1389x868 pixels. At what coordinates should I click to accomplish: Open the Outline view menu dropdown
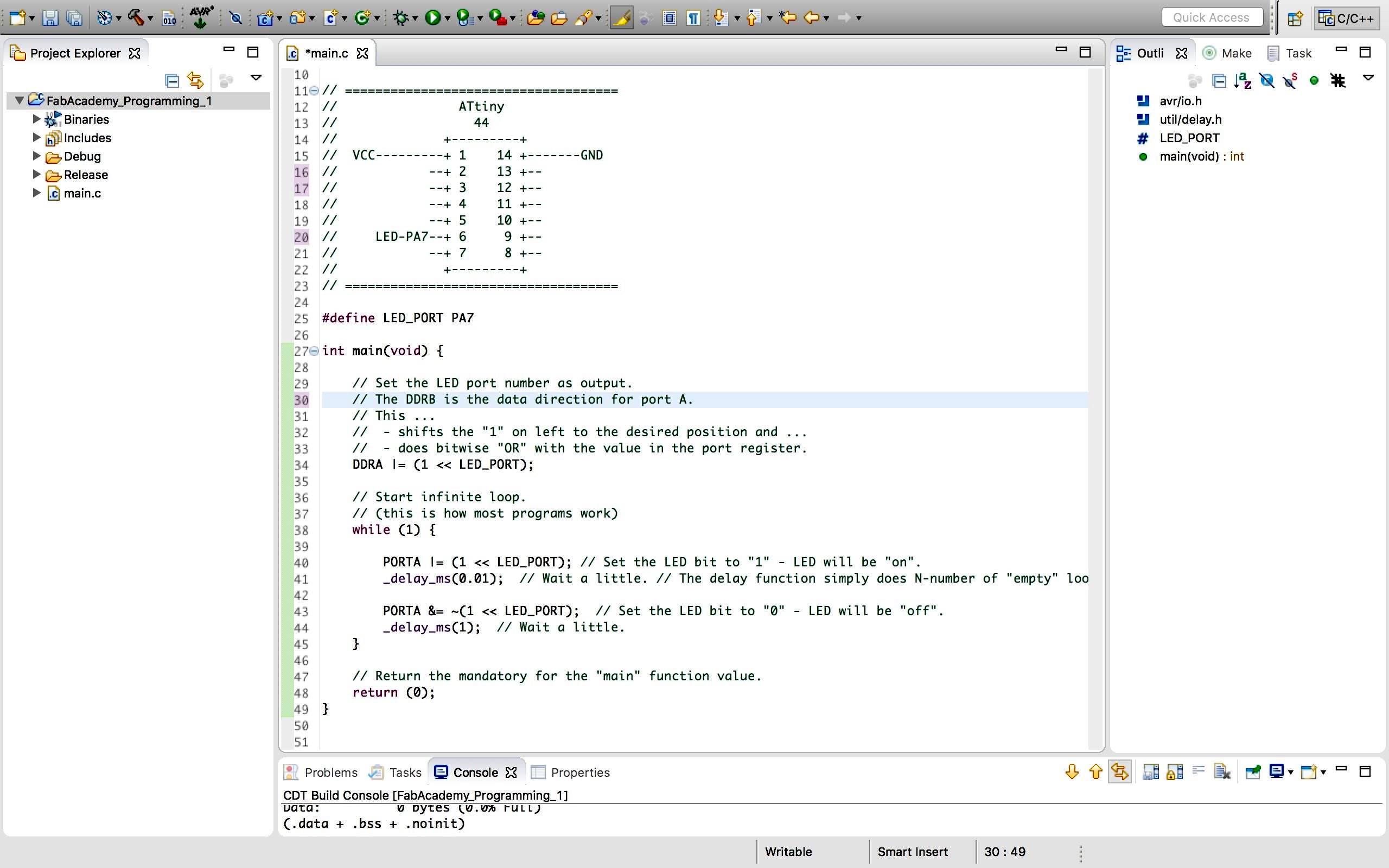[x=1369, y=78]
